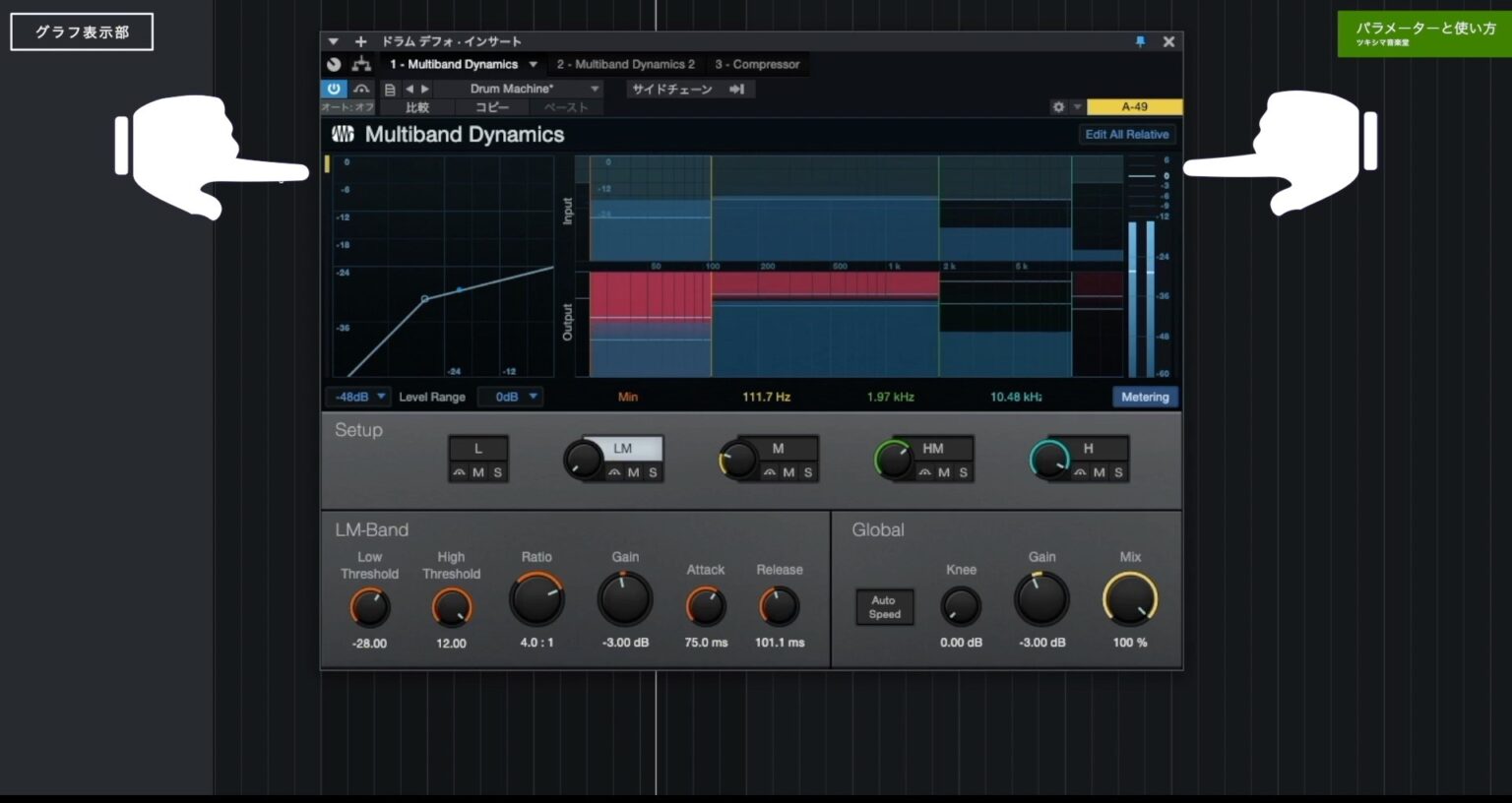Click the plus icon in the insert title bar
The height and width of the screenshot is (803, 1512).
tap(360, 41)
